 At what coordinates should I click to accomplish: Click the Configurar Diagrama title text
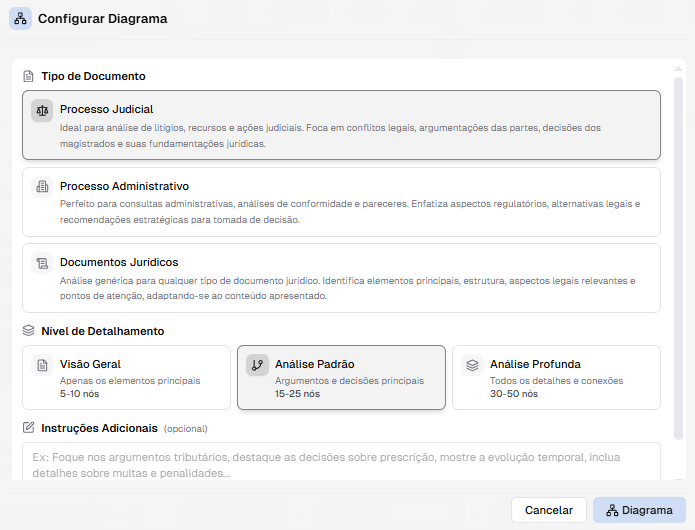point(102,19)
